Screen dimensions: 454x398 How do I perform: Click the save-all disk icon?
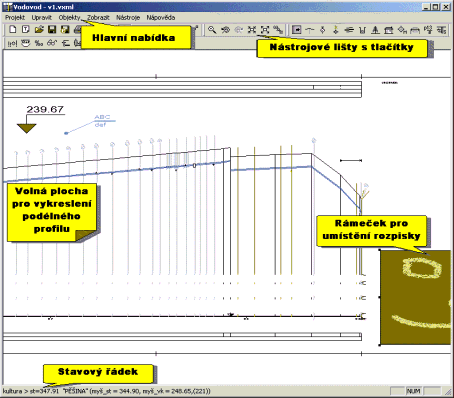click(x=65, y=30)
